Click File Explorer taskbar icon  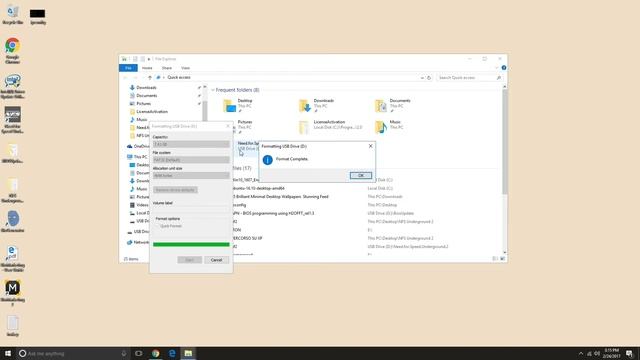tap(188, 353)
